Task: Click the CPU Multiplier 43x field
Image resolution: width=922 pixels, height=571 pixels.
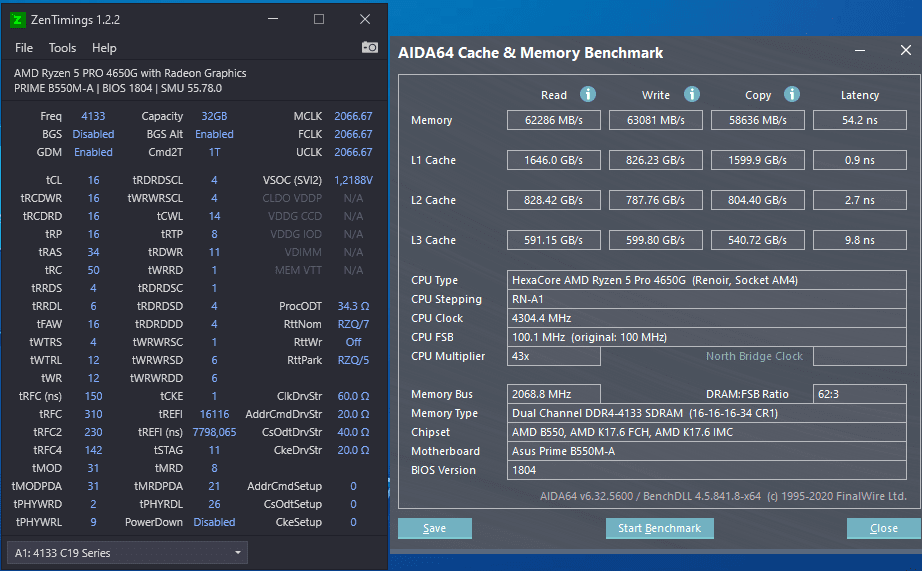Action: tap(554, 356)
